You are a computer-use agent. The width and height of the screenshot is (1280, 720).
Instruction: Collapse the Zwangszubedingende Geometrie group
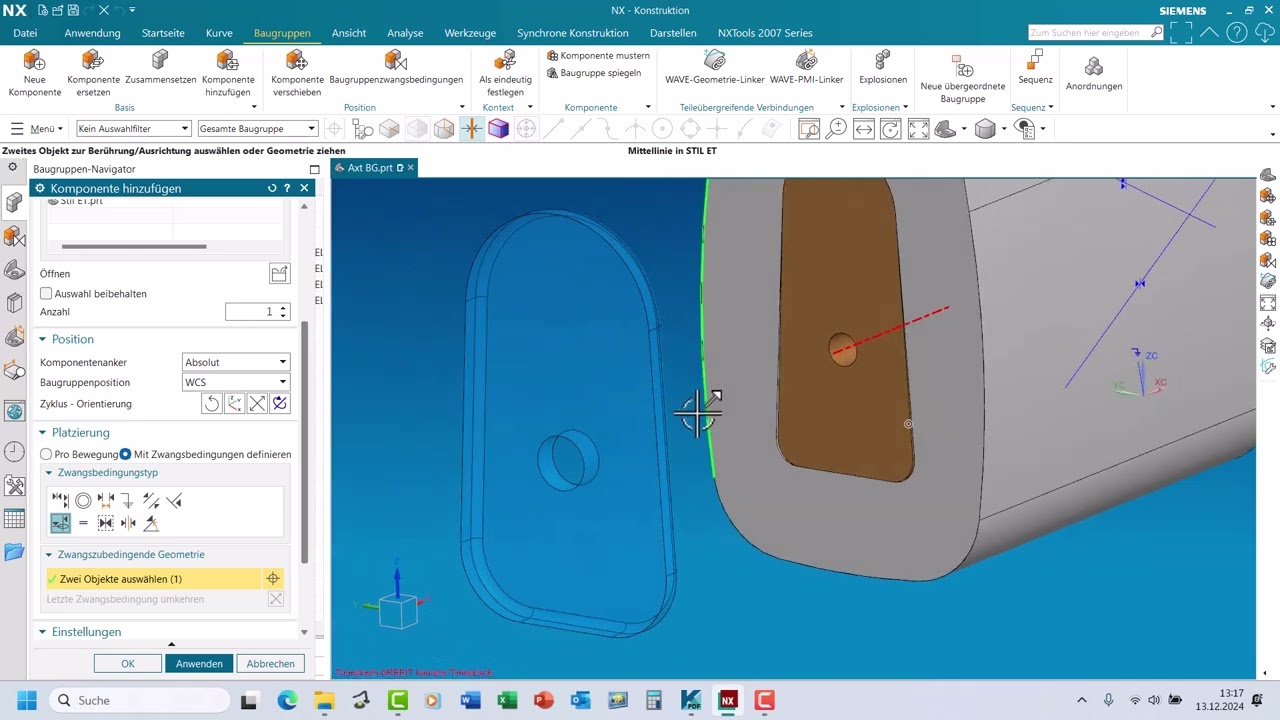[x=48, y=555]
